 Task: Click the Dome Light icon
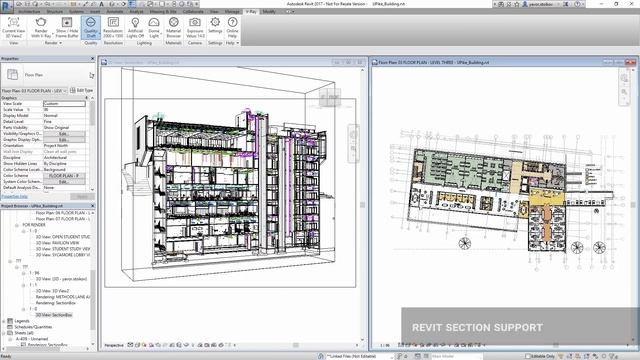pos(154,22)
